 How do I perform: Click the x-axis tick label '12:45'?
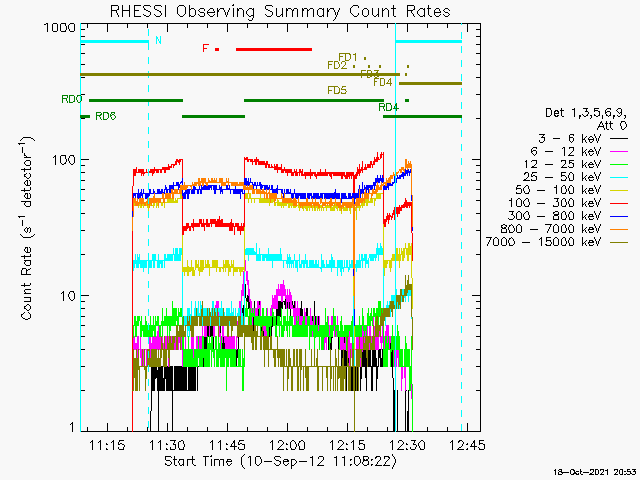tap(467, 444)
